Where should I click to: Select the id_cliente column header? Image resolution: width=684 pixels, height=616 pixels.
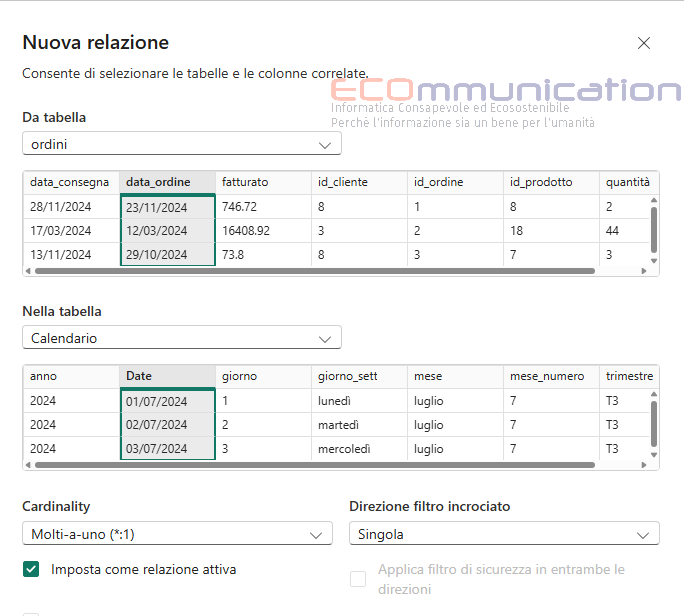pos(359,182)
